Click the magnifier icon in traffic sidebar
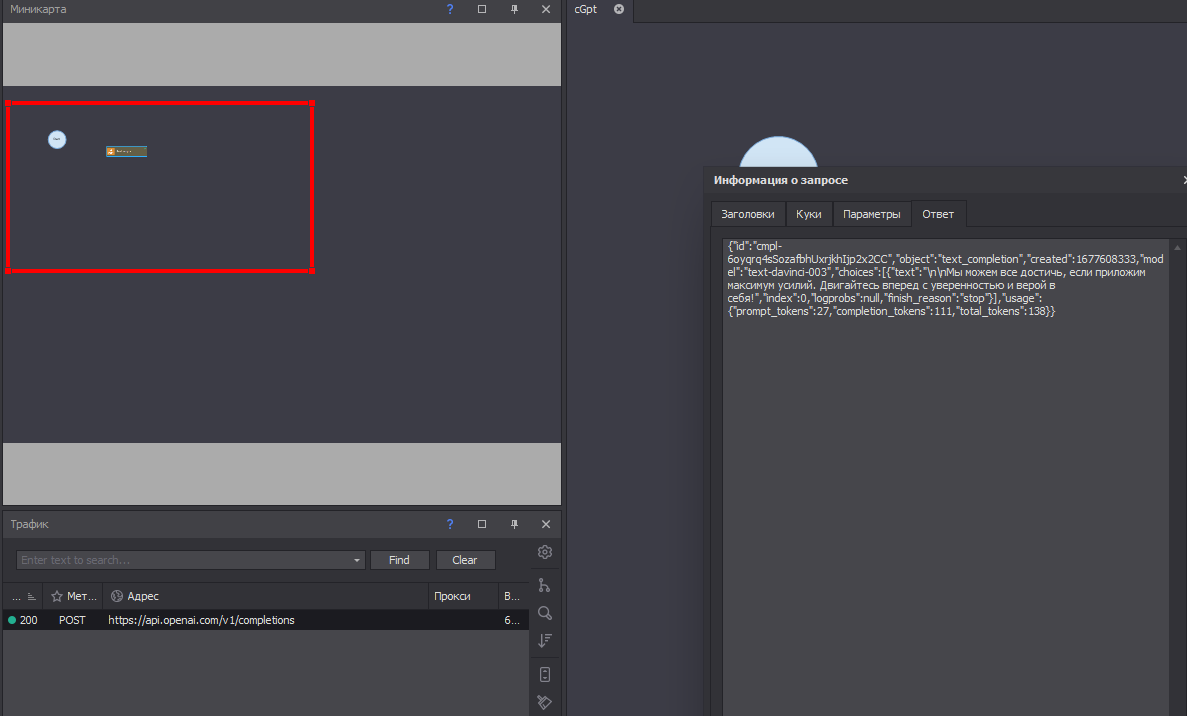 (x=545, y=613)
